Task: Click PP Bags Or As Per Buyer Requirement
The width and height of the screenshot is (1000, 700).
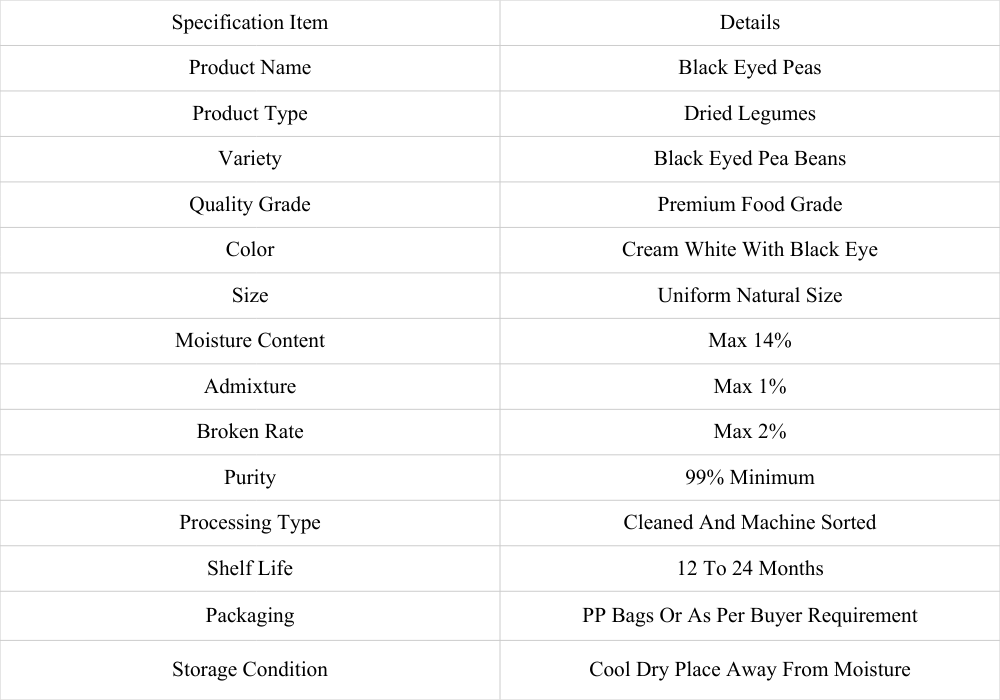Action: point(749,616)
